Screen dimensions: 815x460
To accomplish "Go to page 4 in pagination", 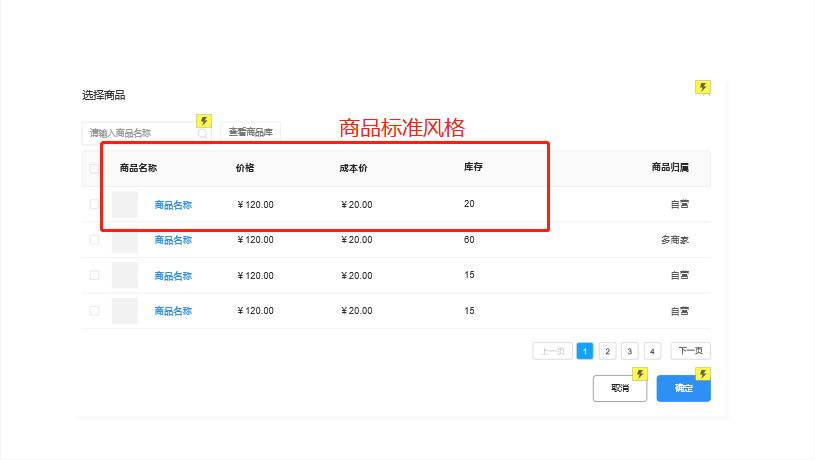I will click(x=652, y=351).
